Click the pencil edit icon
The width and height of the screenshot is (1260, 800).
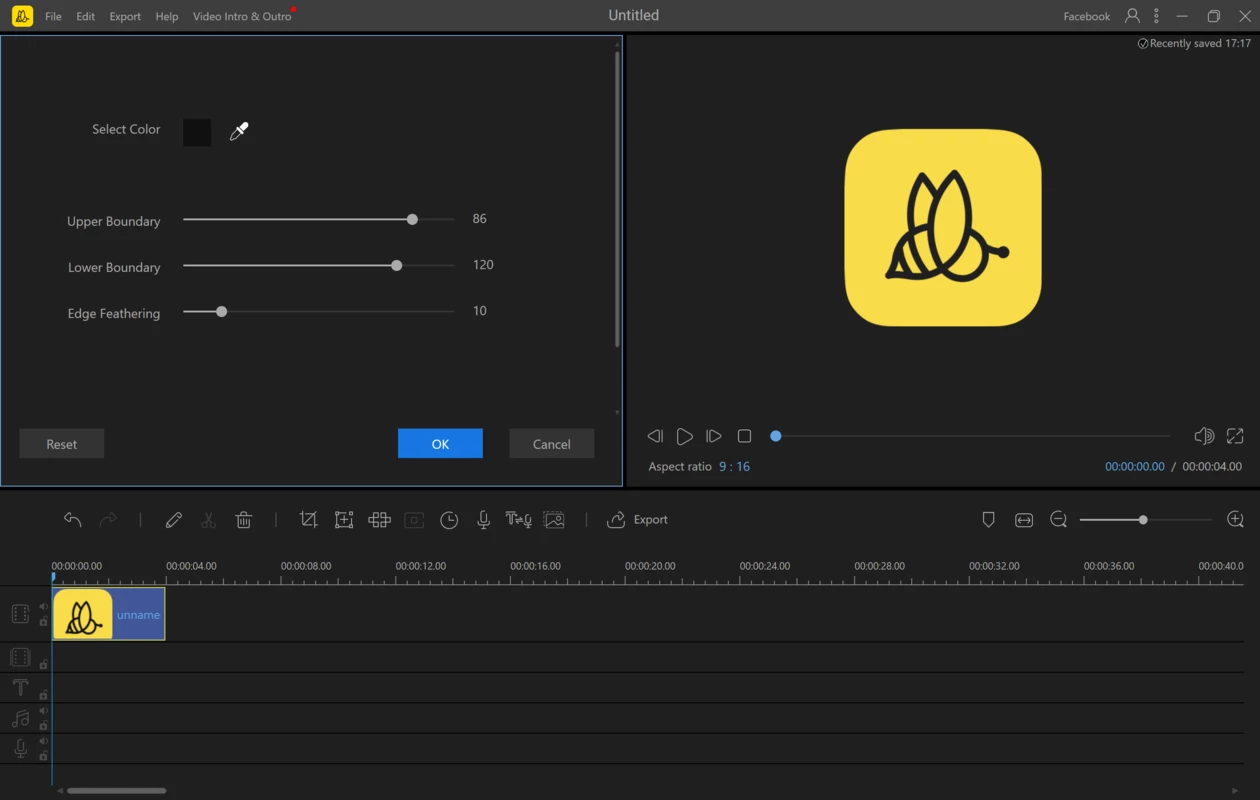(174, 520)
